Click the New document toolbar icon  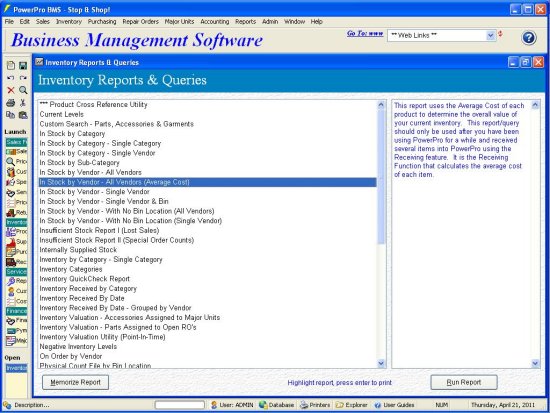coord(11,65)
